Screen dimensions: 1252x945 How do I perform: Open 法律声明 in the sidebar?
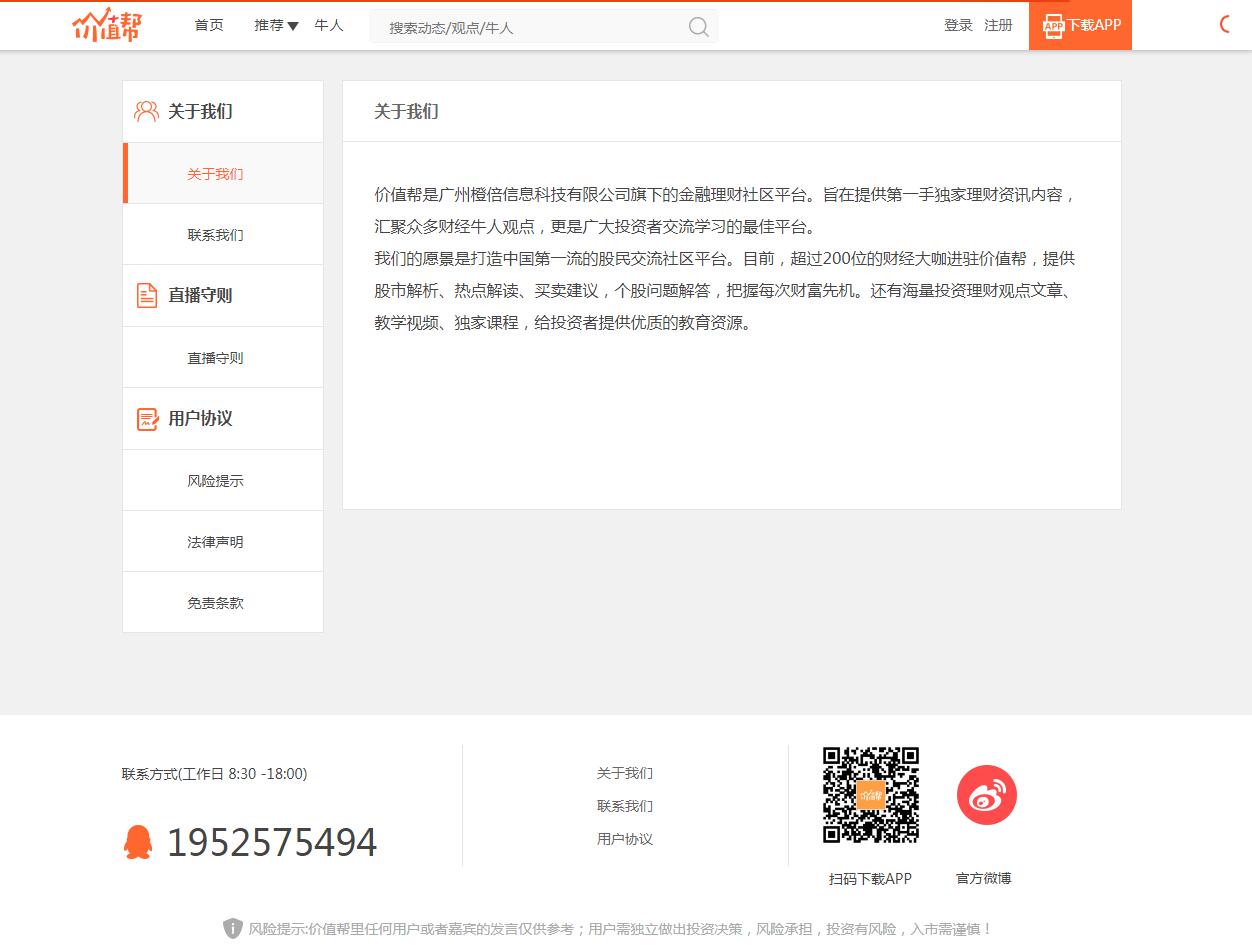pos(223,542)
